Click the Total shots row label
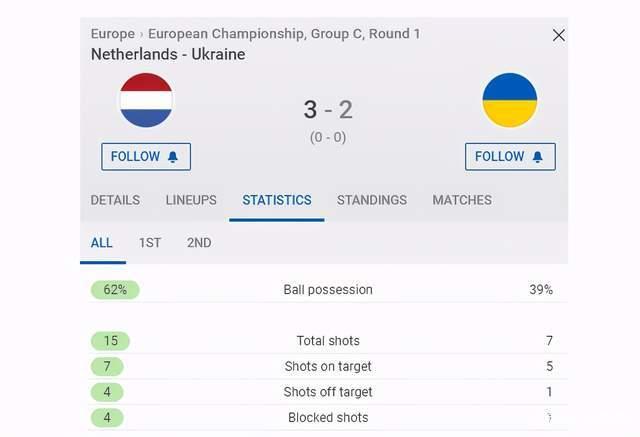This screenshot has height=437, width=640. pos(328,341)
